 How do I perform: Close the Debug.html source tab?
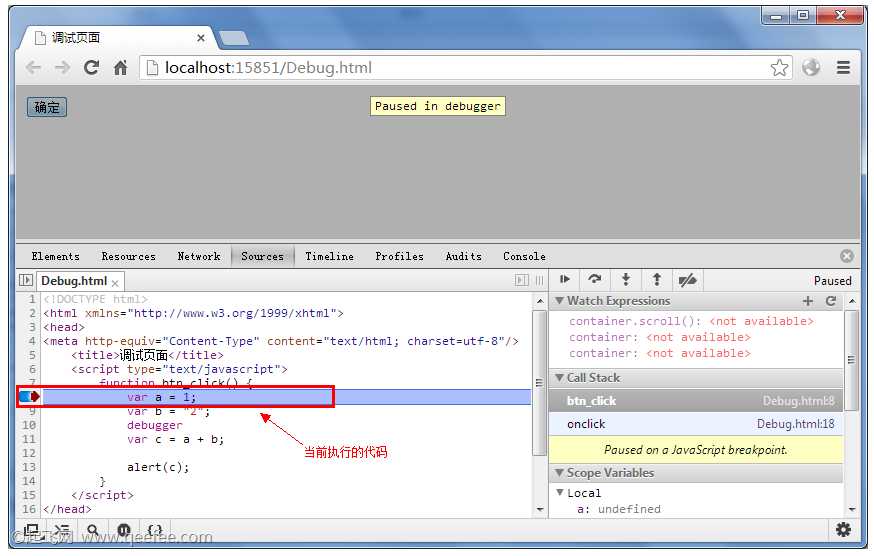(x=115, y=283)
